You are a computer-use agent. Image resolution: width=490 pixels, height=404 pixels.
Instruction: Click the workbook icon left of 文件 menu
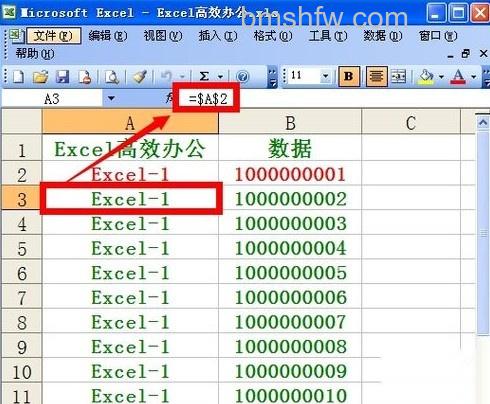(x=15, y=35)
